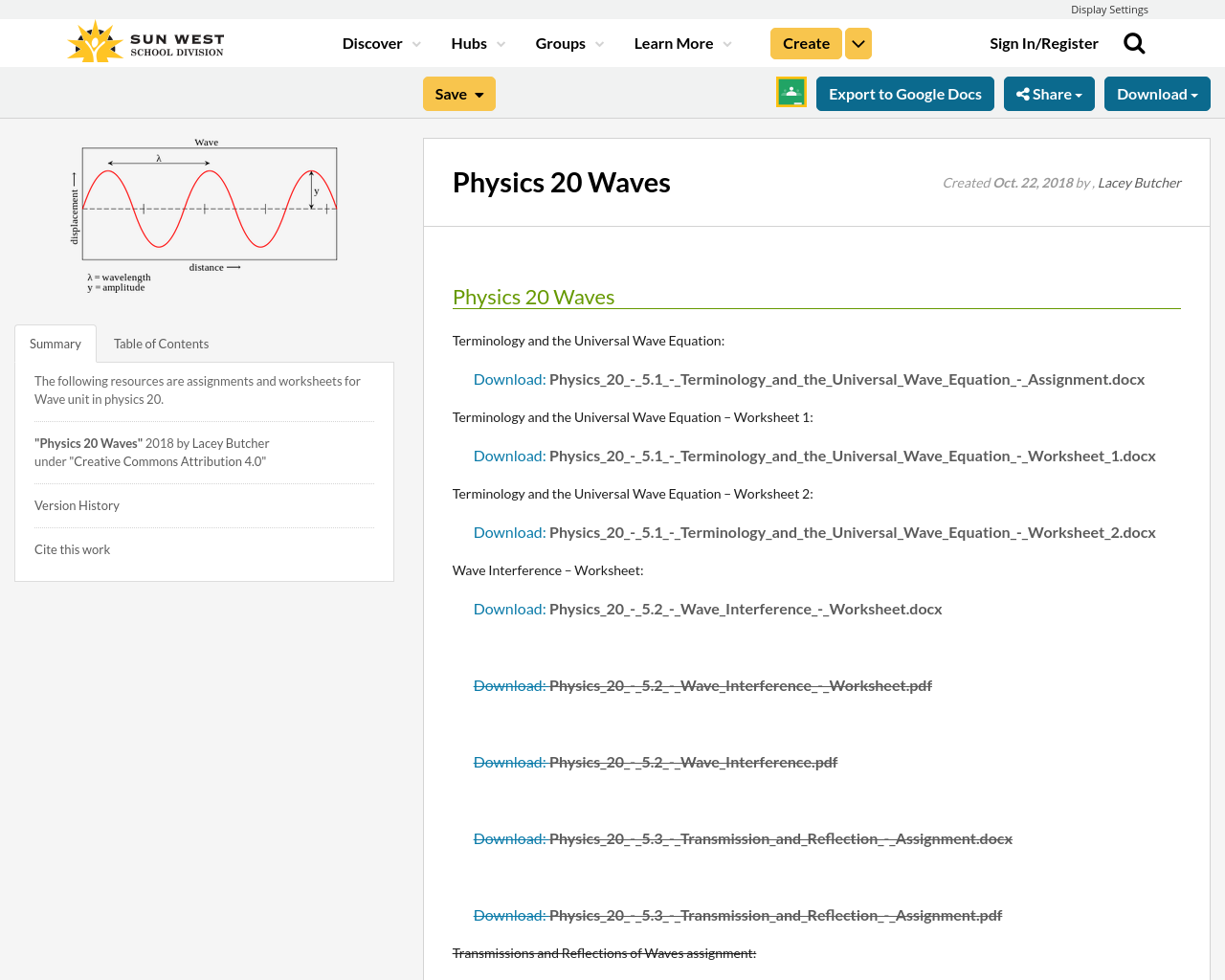
Task: Open the Create options arrow icon
Action: [x=858, y=42]
